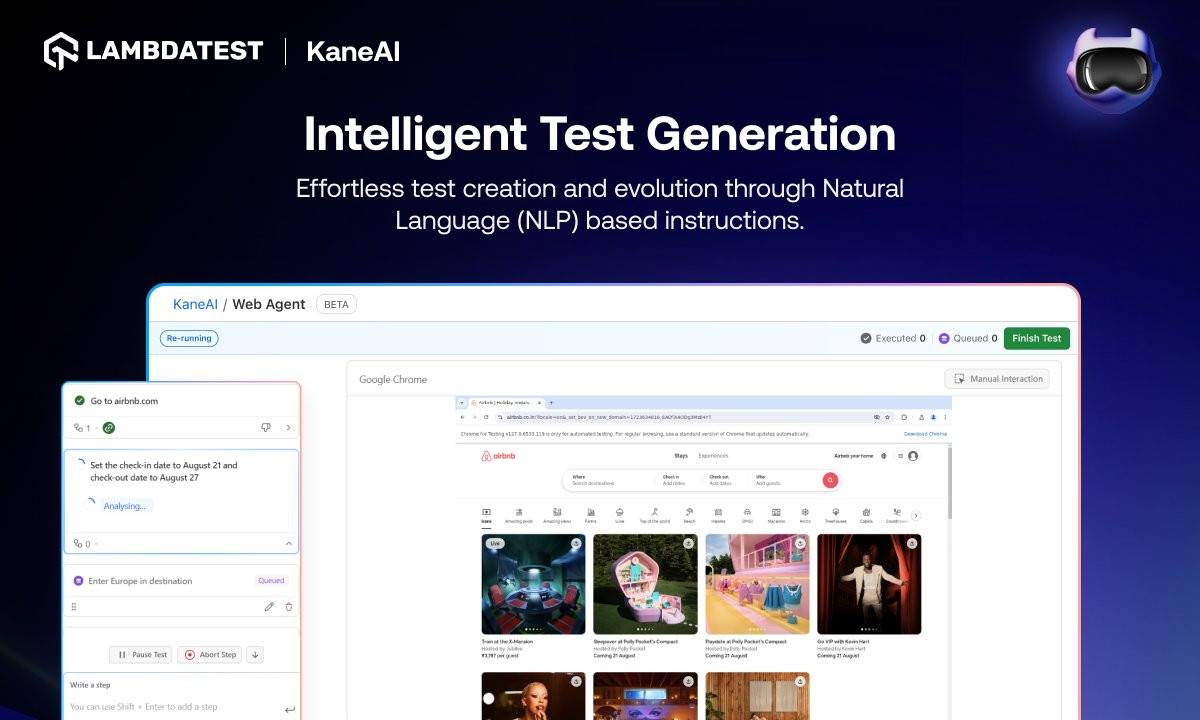The image size is (1200, 720).
Task: Click the Manual Interaction button
Action: pos(997,379)
